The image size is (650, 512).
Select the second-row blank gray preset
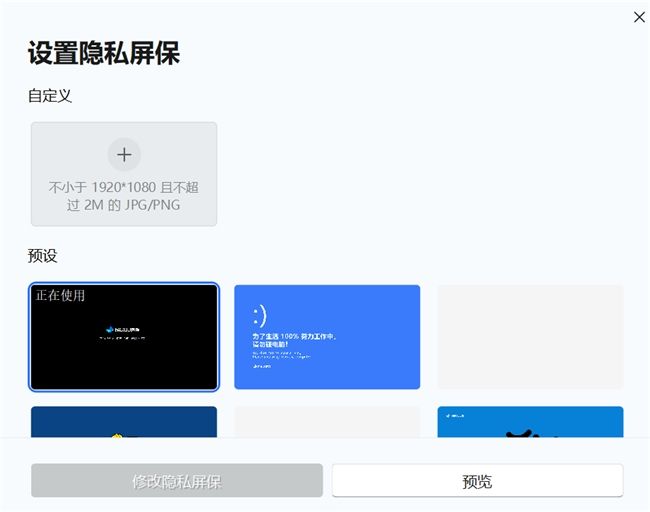[x=327, y=422]
